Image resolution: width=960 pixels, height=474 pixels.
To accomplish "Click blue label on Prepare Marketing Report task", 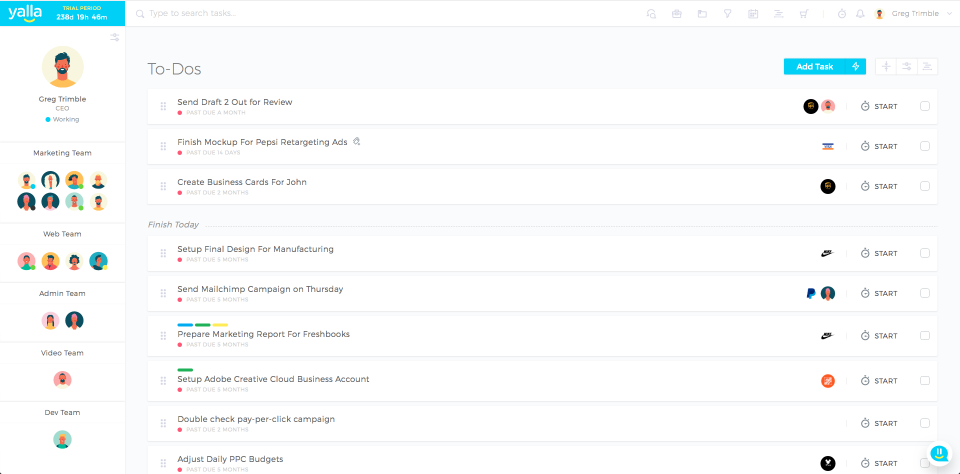I will pos(185,324).
